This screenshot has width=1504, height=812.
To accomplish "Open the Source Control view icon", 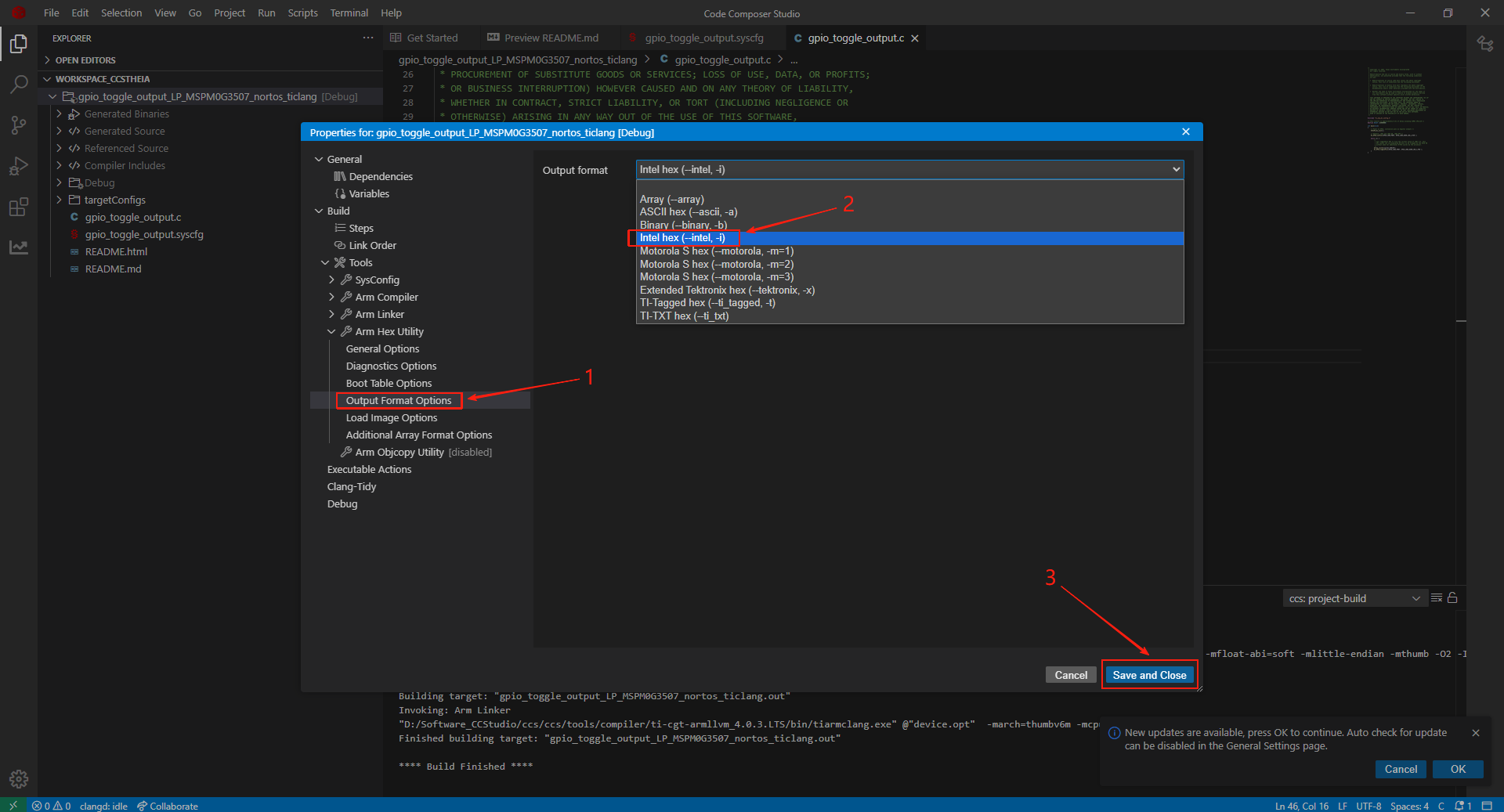I will pos(19,125).
